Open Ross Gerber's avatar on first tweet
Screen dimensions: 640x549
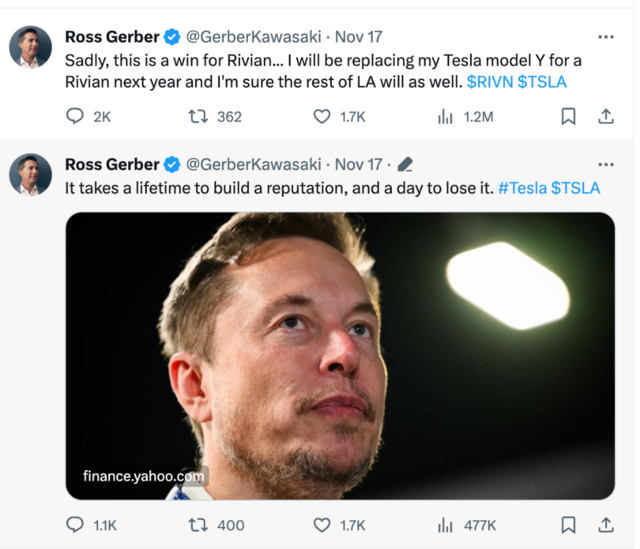[x=30, y=47]
